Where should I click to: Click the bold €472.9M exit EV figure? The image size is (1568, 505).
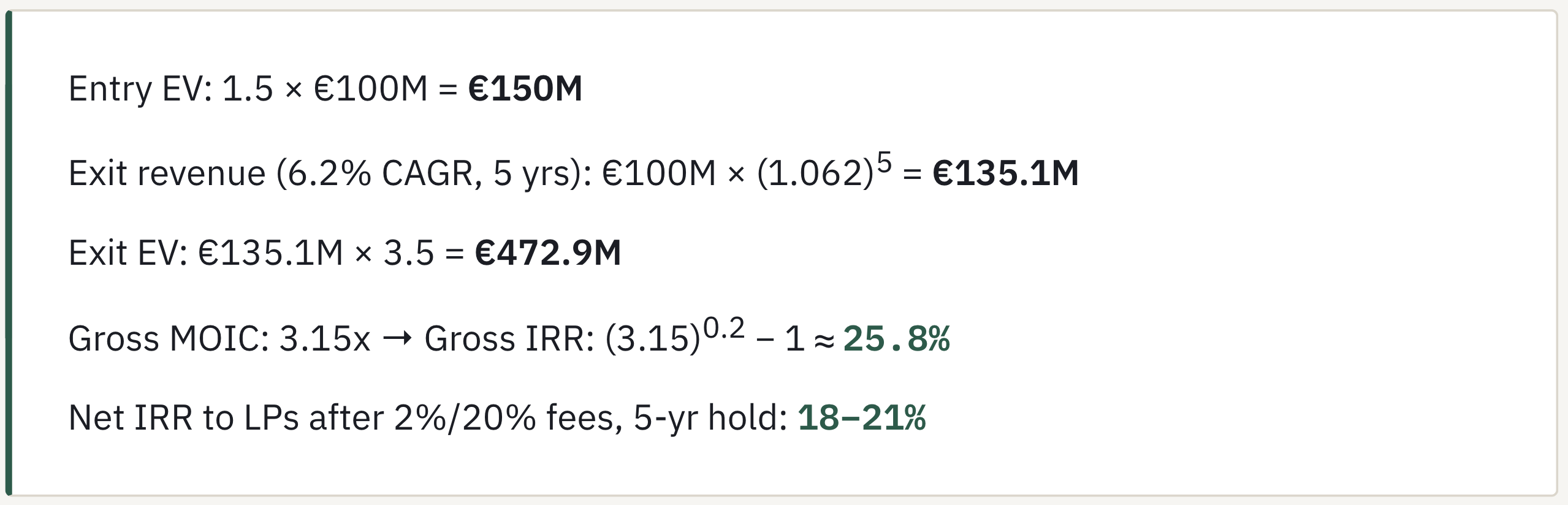[548, 252]
